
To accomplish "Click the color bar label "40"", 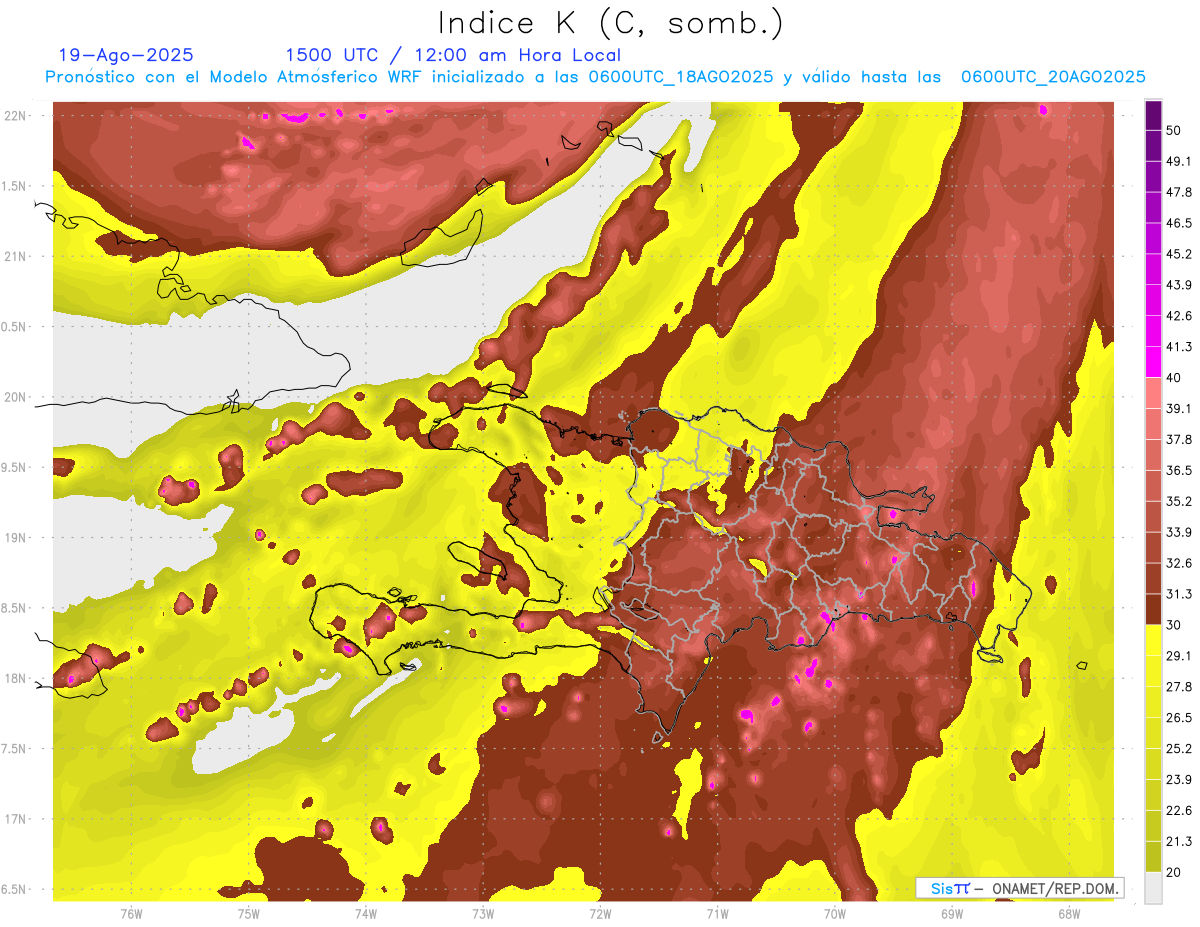I will click(x=1174, y=378).
